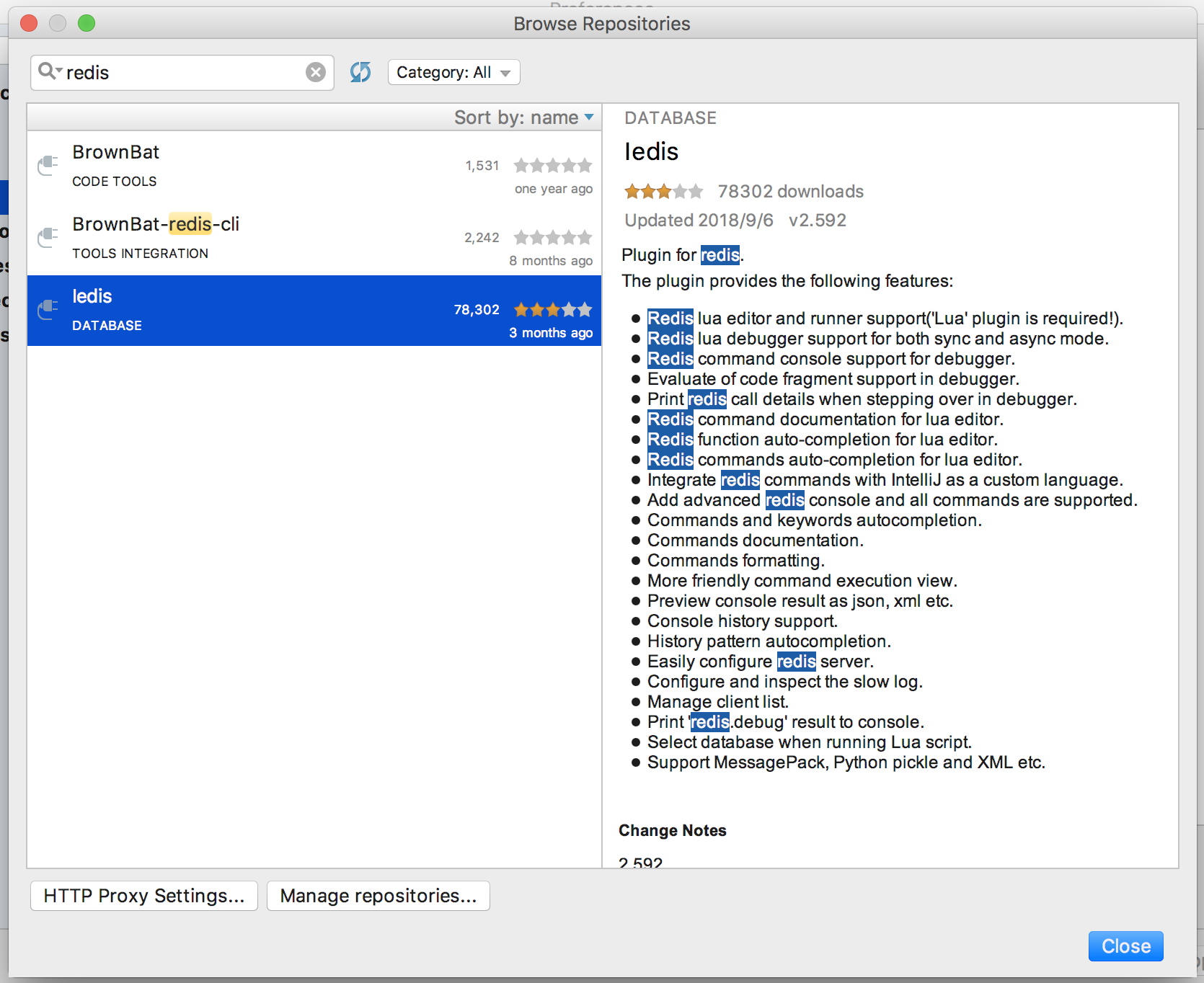The width and height of the screenshot is (1204, 983).
Task: Open Manage repositories dialog
Action: (x=379, y=896)
